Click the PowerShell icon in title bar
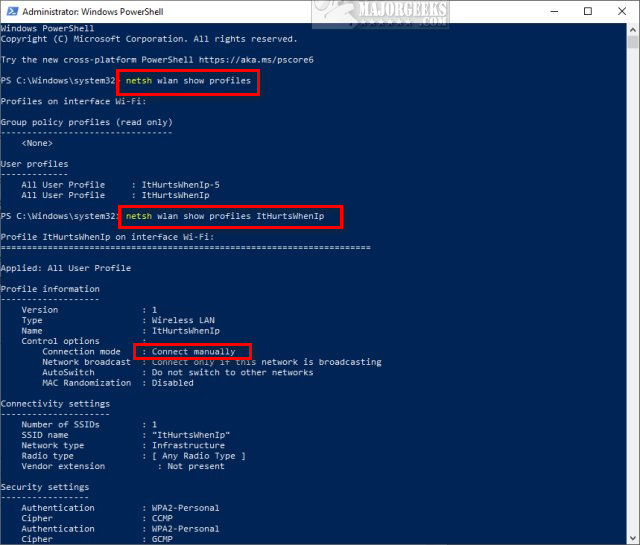This screenshot has width=640, height=545. 12,11
